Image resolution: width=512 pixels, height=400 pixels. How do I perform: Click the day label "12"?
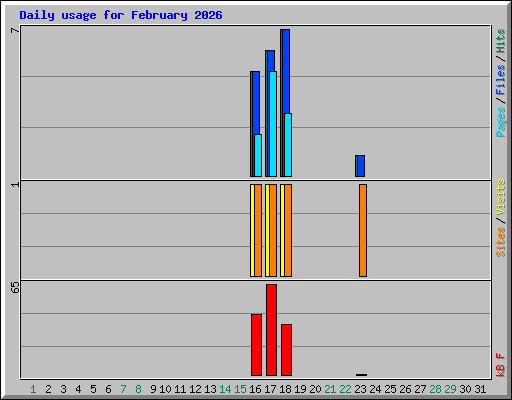coord(195,389)
